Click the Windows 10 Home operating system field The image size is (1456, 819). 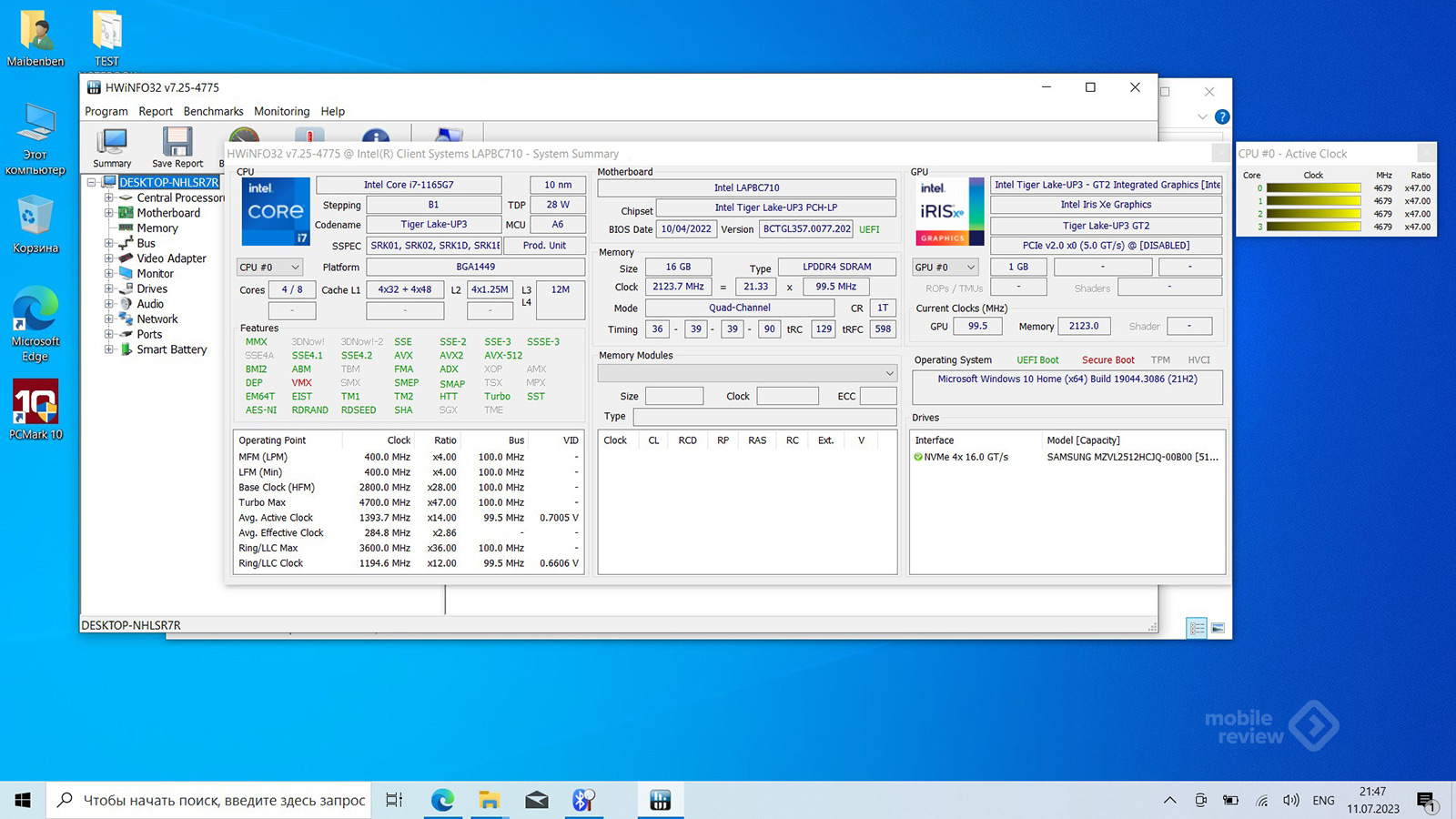tap(1067, 387)
